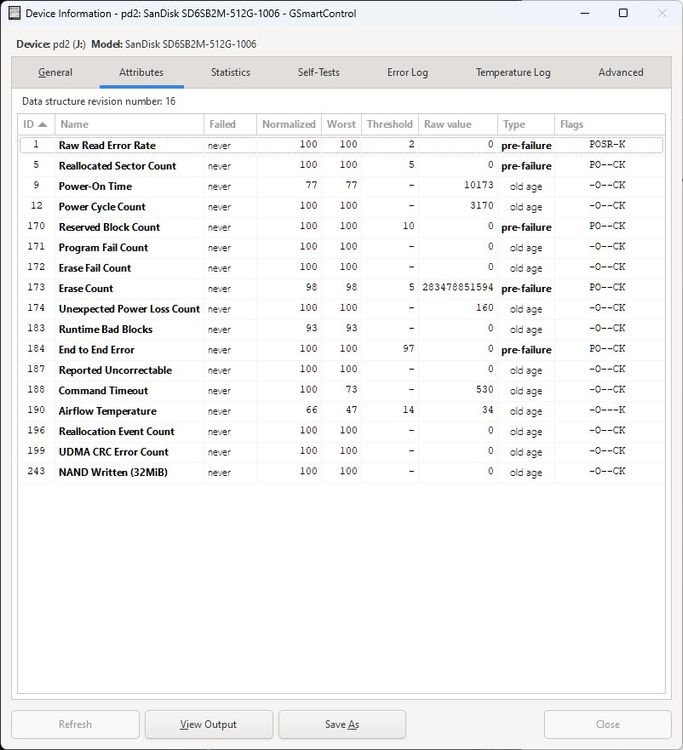Click the View Output button

point(209,724)
